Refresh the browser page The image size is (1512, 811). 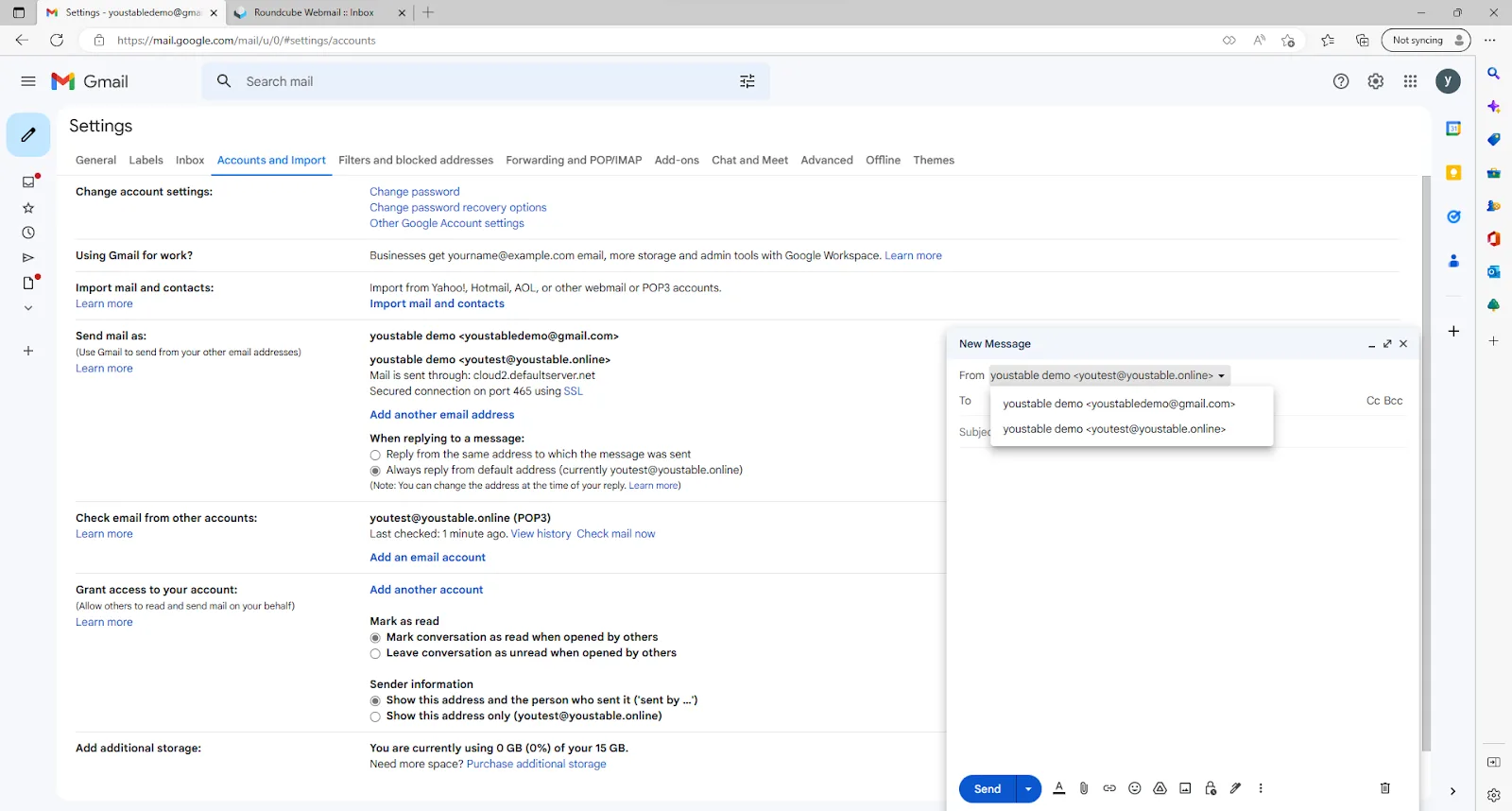pos(57,41)
